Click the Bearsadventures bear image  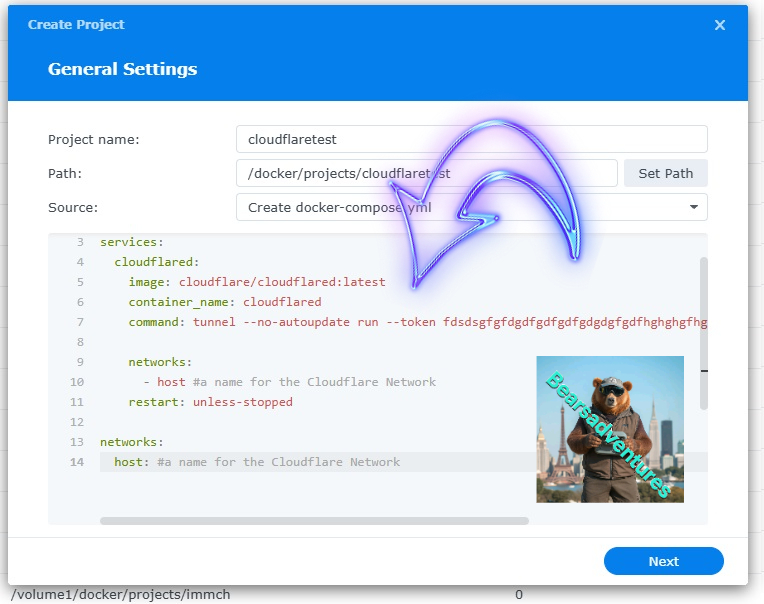pos(610,429)
